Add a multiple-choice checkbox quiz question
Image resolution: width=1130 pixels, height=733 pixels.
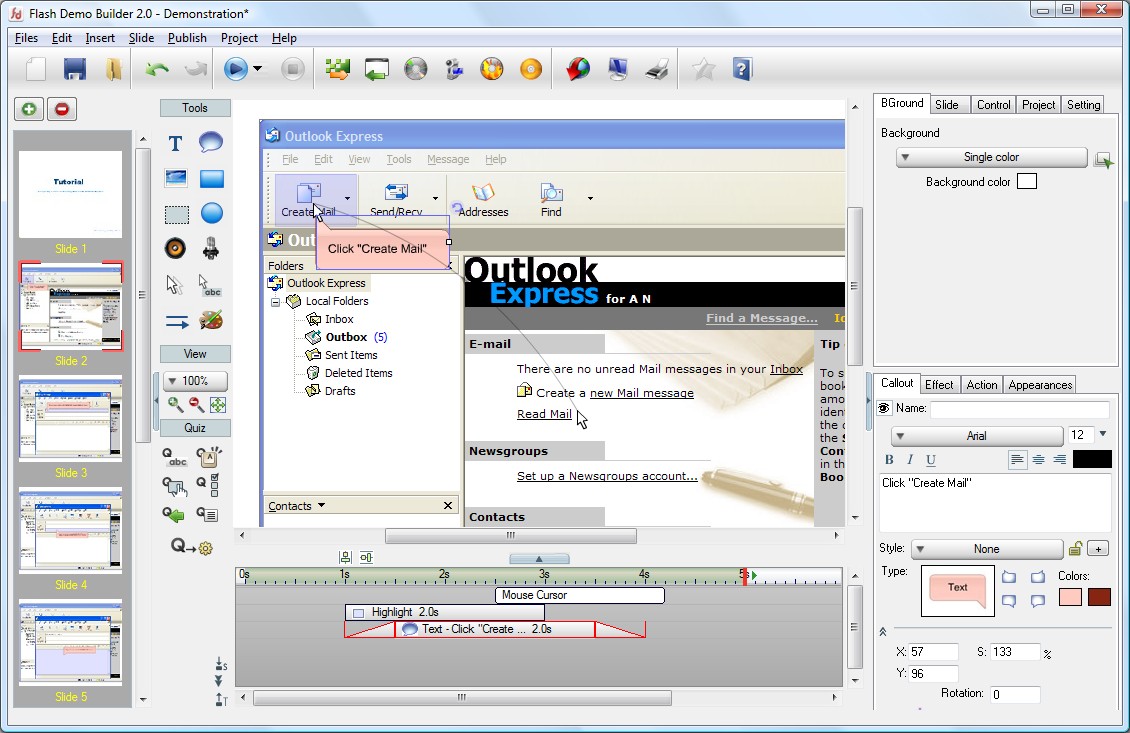pyautogui.click(x=208, y=485)
